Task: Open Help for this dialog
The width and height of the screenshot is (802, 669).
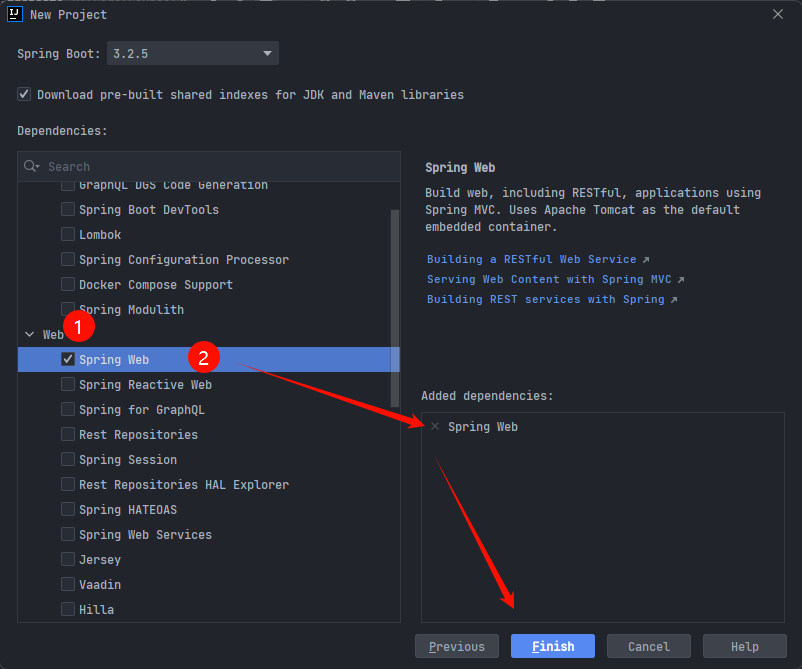Action: click(745, 646)
